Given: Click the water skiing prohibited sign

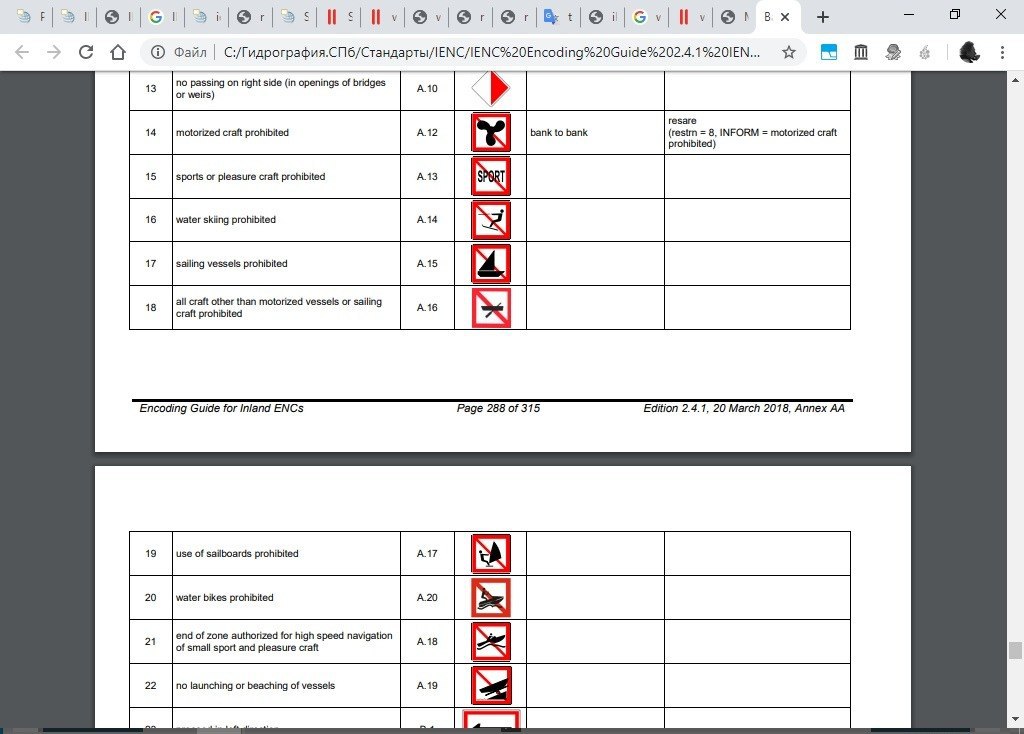Looking at the screenshot, I should click(490, 220).
